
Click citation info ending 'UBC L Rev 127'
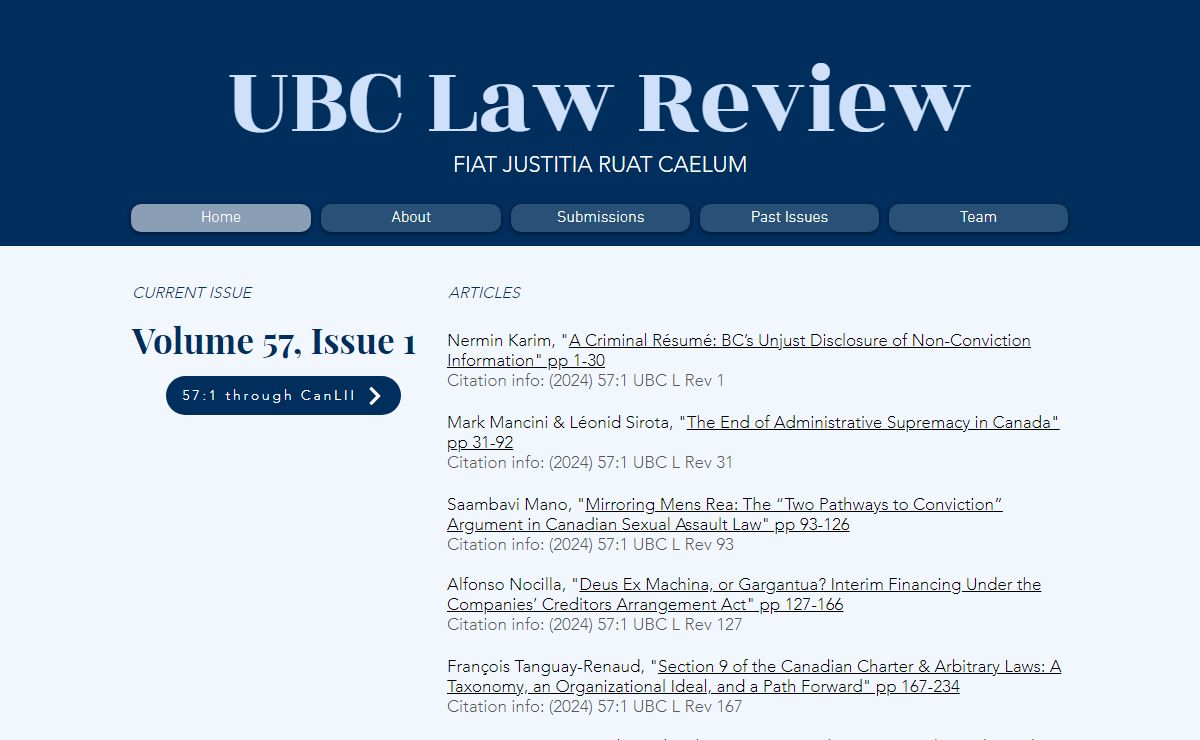point(594,625)
